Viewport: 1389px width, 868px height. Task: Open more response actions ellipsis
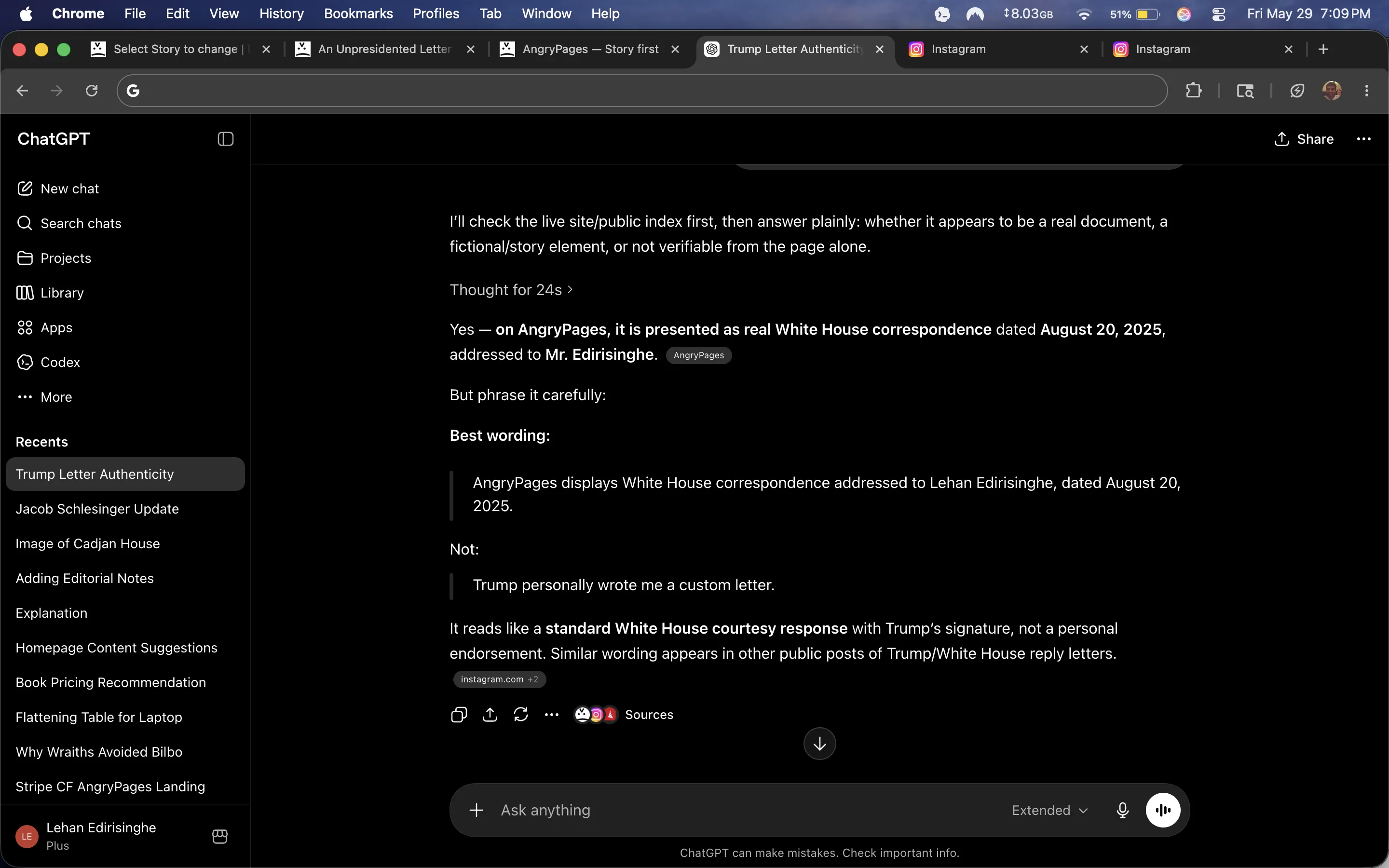coord(552,715)
